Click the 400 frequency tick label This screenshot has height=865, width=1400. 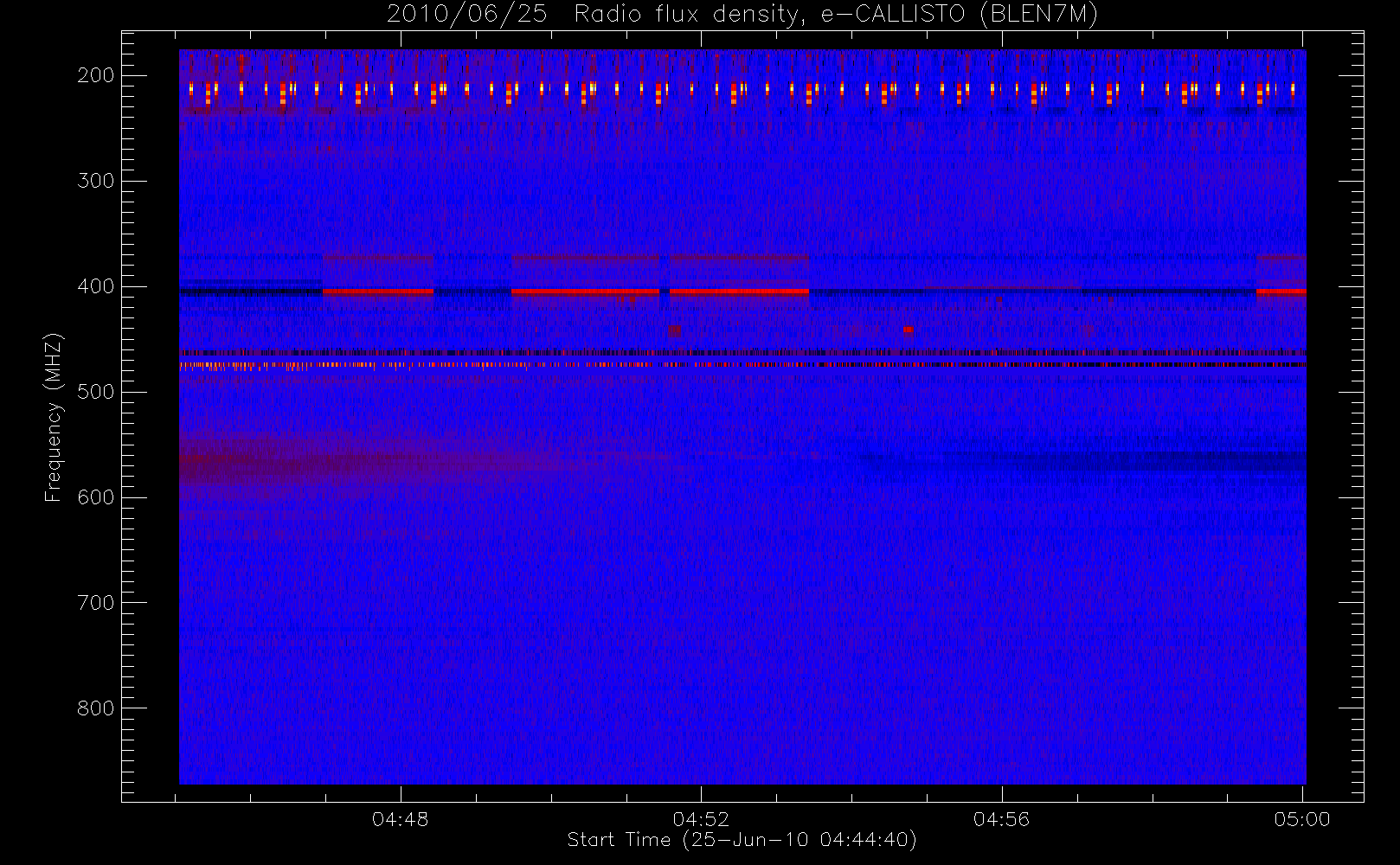click(x=95, y=286)
